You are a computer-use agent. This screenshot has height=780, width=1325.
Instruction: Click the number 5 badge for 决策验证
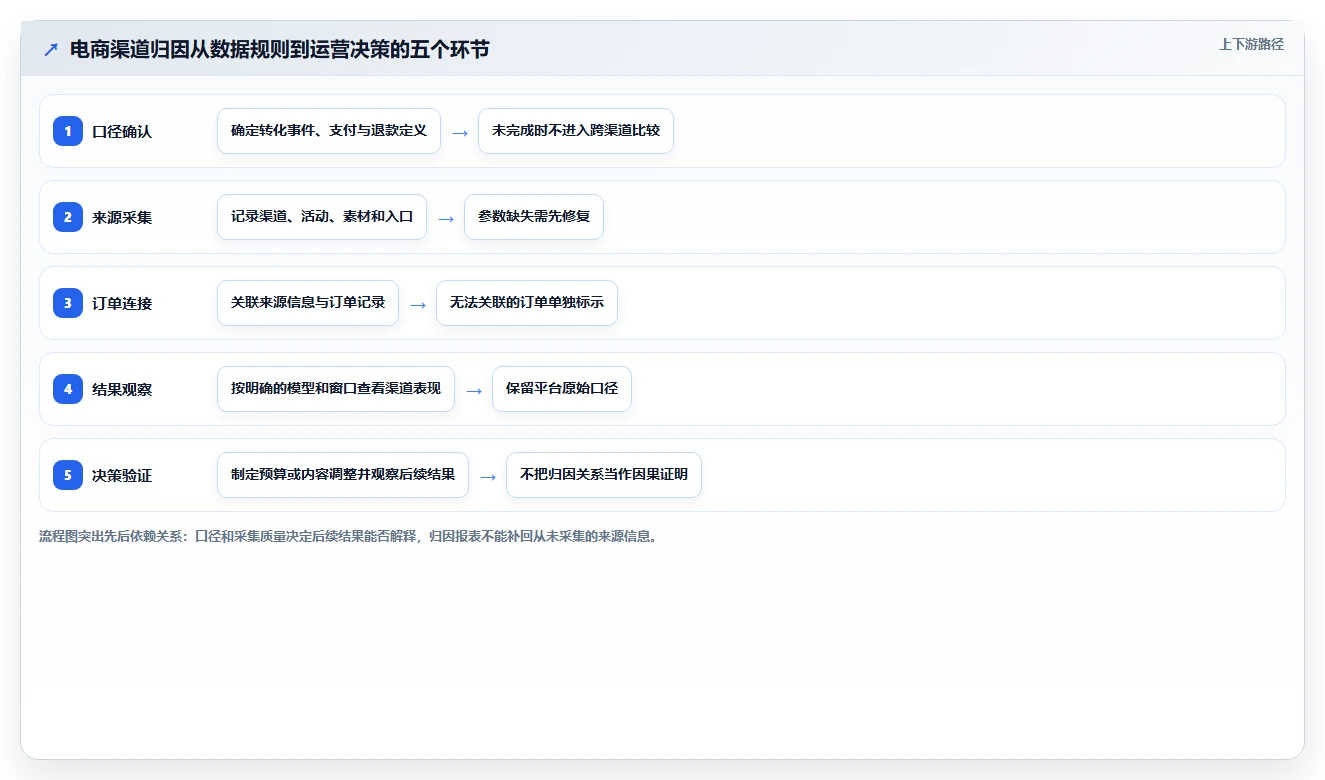(x=68, y=475)
